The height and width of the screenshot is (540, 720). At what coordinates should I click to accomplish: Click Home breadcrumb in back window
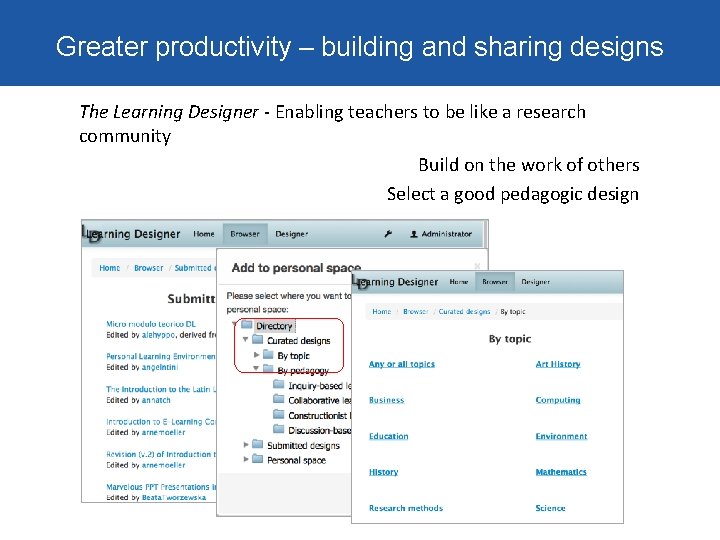[109, 268]
